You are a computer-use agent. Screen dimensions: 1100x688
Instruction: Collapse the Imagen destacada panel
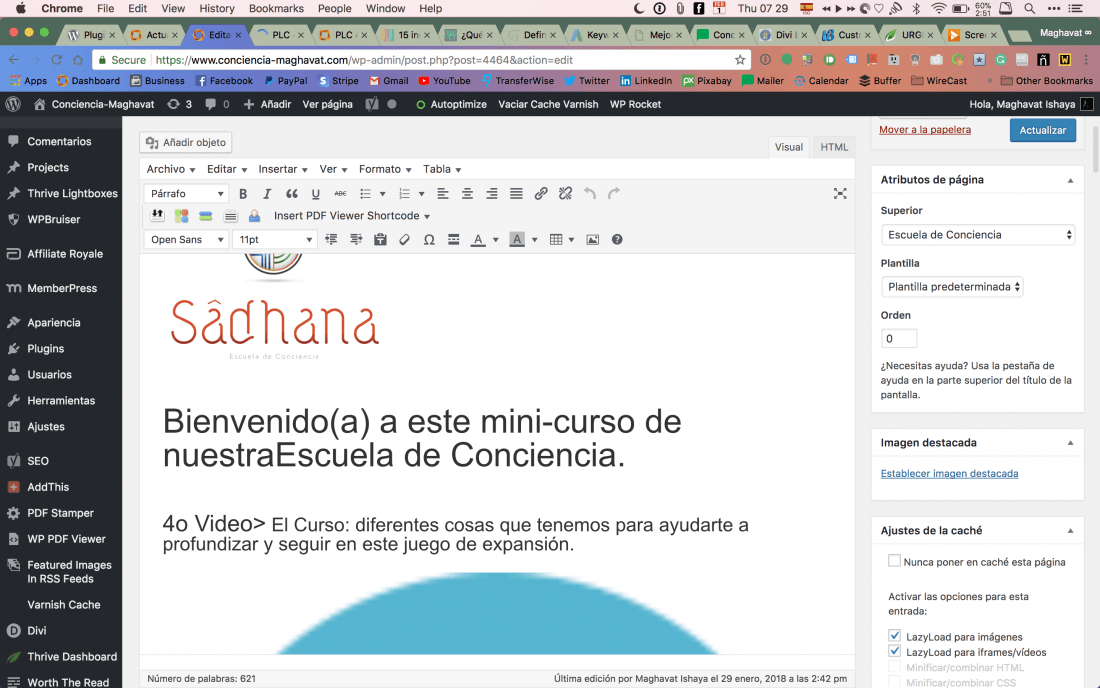[x=1070, y=443]
